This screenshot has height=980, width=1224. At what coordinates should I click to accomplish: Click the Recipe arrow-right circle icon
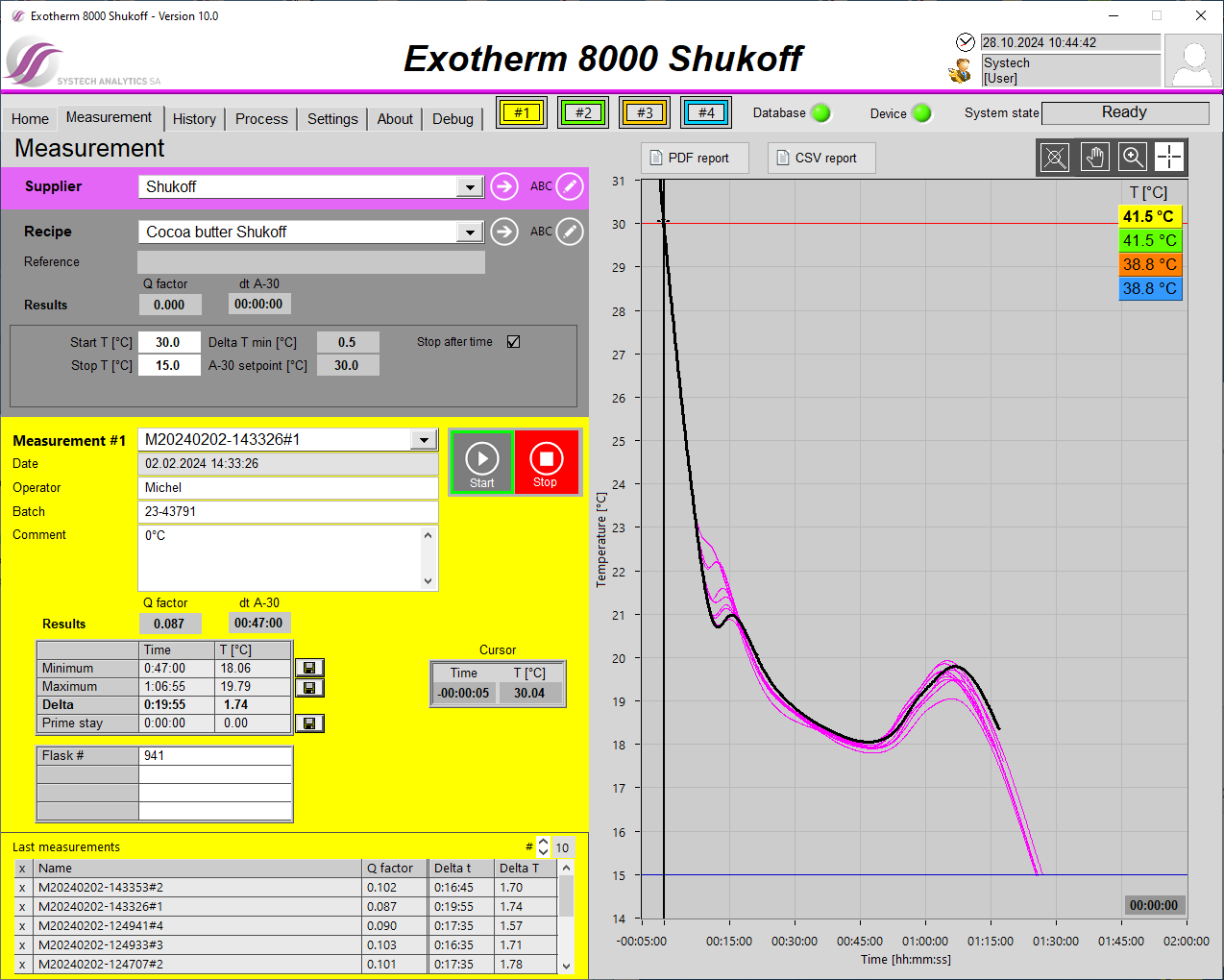pyautogui.click(x=504, y=232)
